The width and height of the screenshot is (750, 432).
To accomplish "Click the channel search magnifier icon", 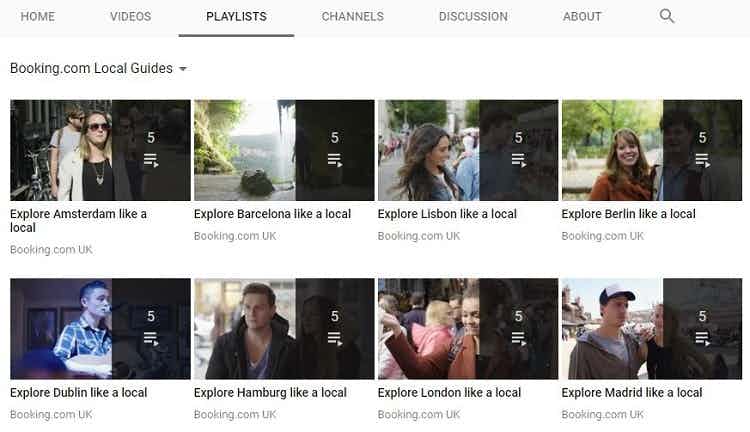I will point(667,16).
